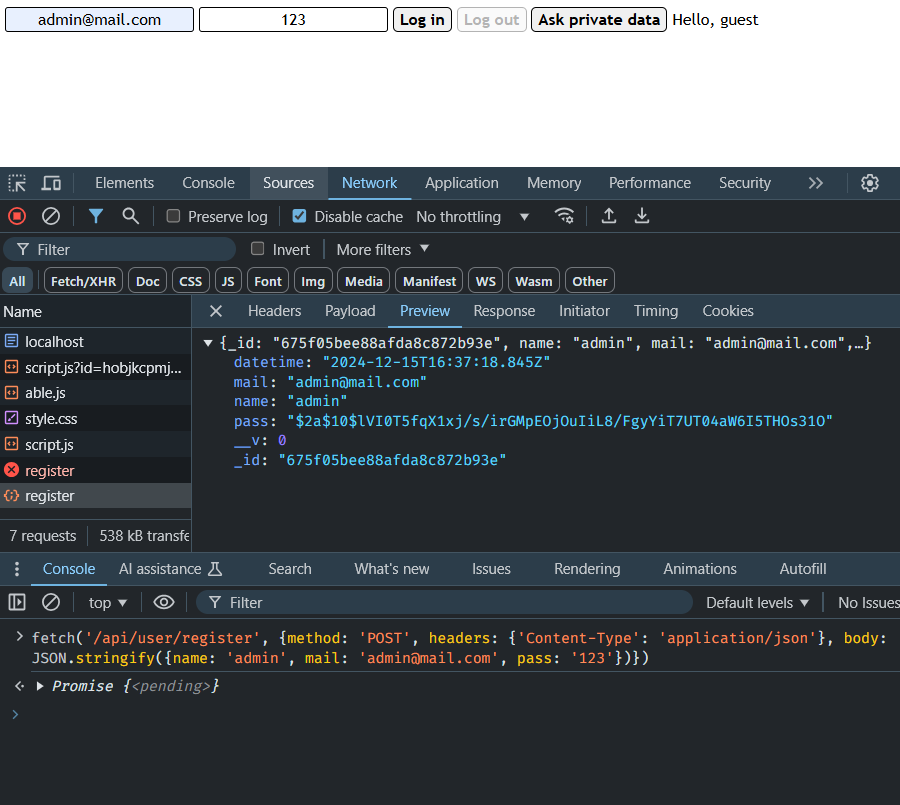This screenshot has height=805, width=900.
Task: Filter requests by Img type
Action: point(313,281)
